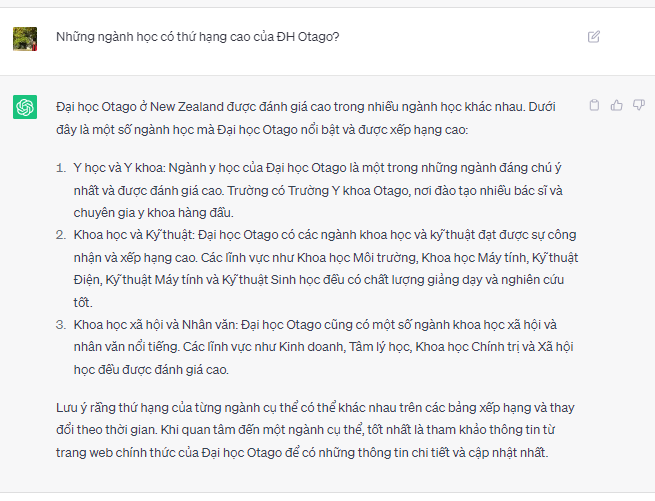Give the answer a thumbs down
Viewport: 655px width, 501px height.
coord(638,105)
